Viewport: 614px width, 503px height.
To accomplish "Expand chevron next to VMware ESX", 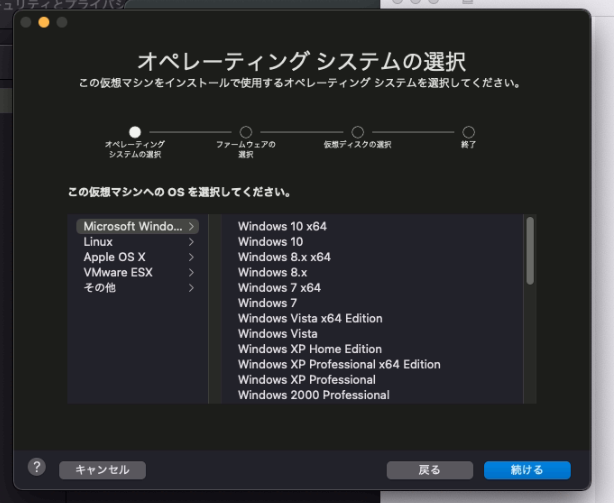I will coord(191,272).
